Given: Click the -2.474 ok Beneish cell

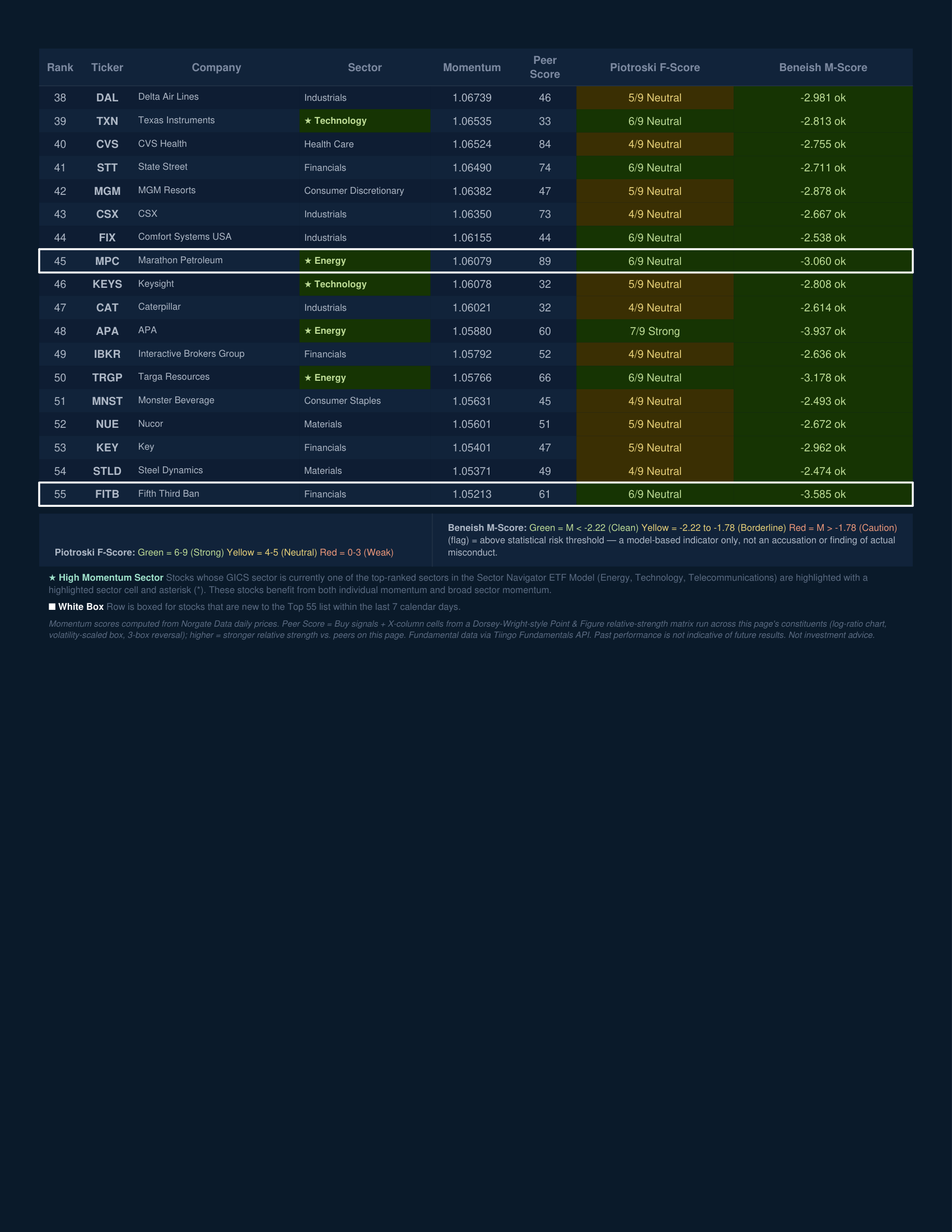Looking at the screenshot, I should 823,471.
